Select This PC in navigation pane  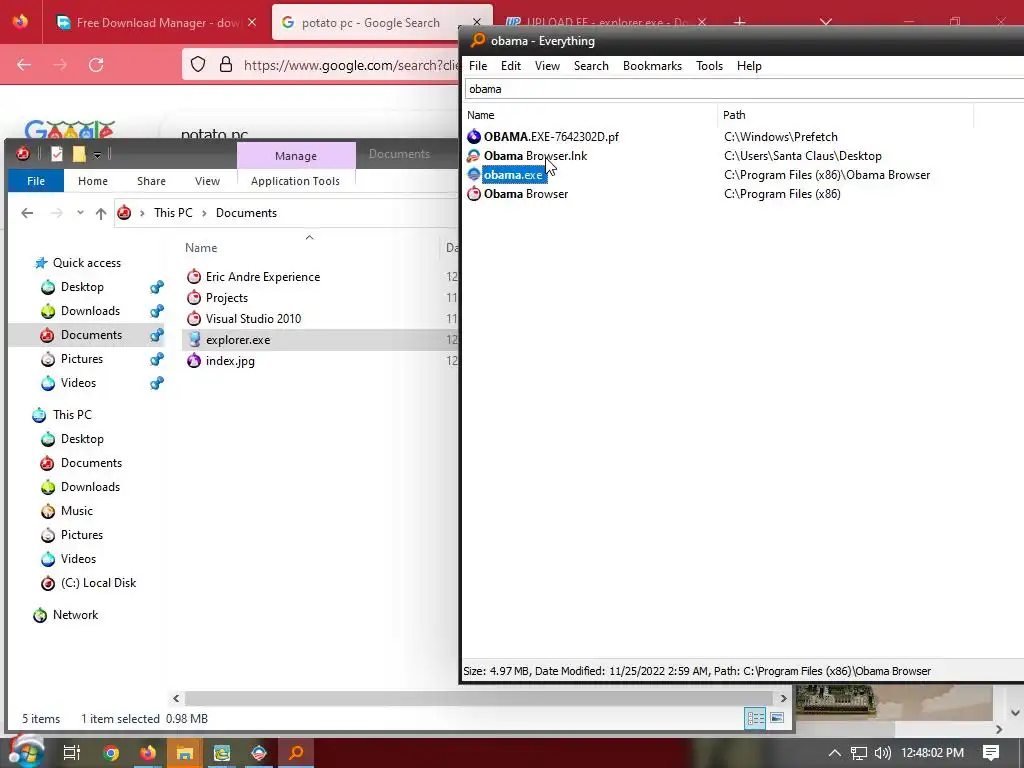72,415
